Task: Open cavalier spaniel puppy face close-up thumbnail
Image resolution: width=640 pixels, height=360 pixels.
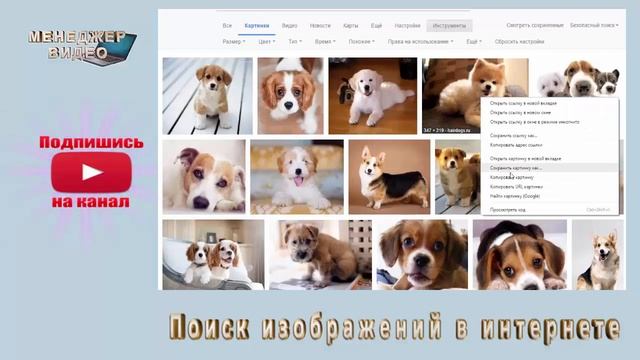Action: 290,96
